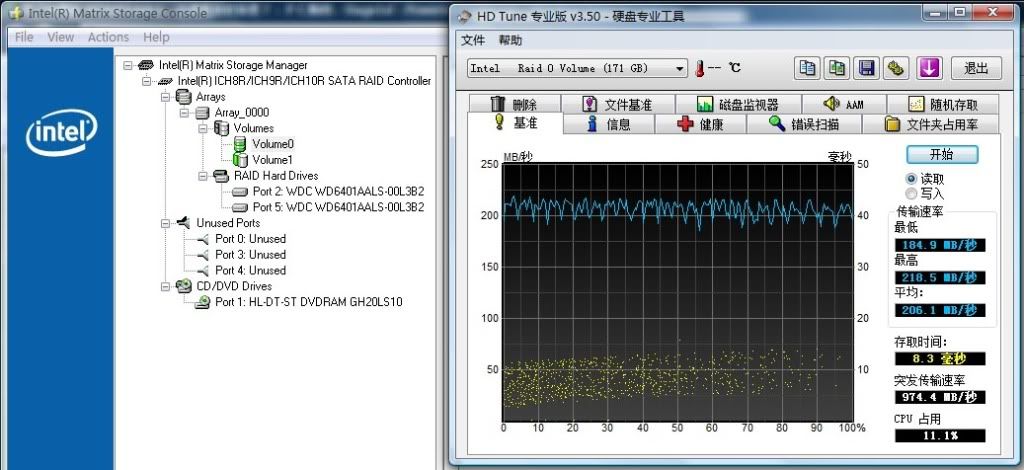The width and height of the screenshot is (1024, 470).
Task: Click the Port 5 WDC hard drive icon
Action: (x=240, y=208)
